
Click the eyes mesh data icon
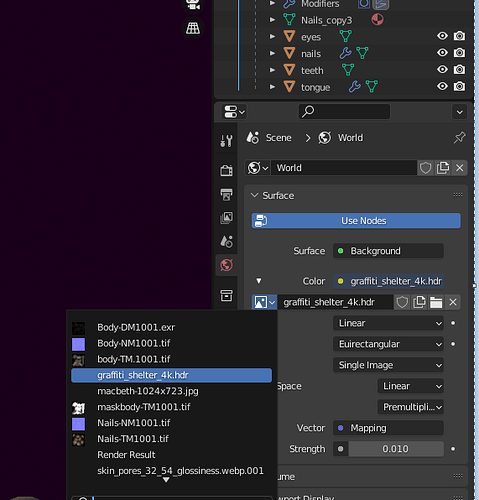click(x=346, y=36)
